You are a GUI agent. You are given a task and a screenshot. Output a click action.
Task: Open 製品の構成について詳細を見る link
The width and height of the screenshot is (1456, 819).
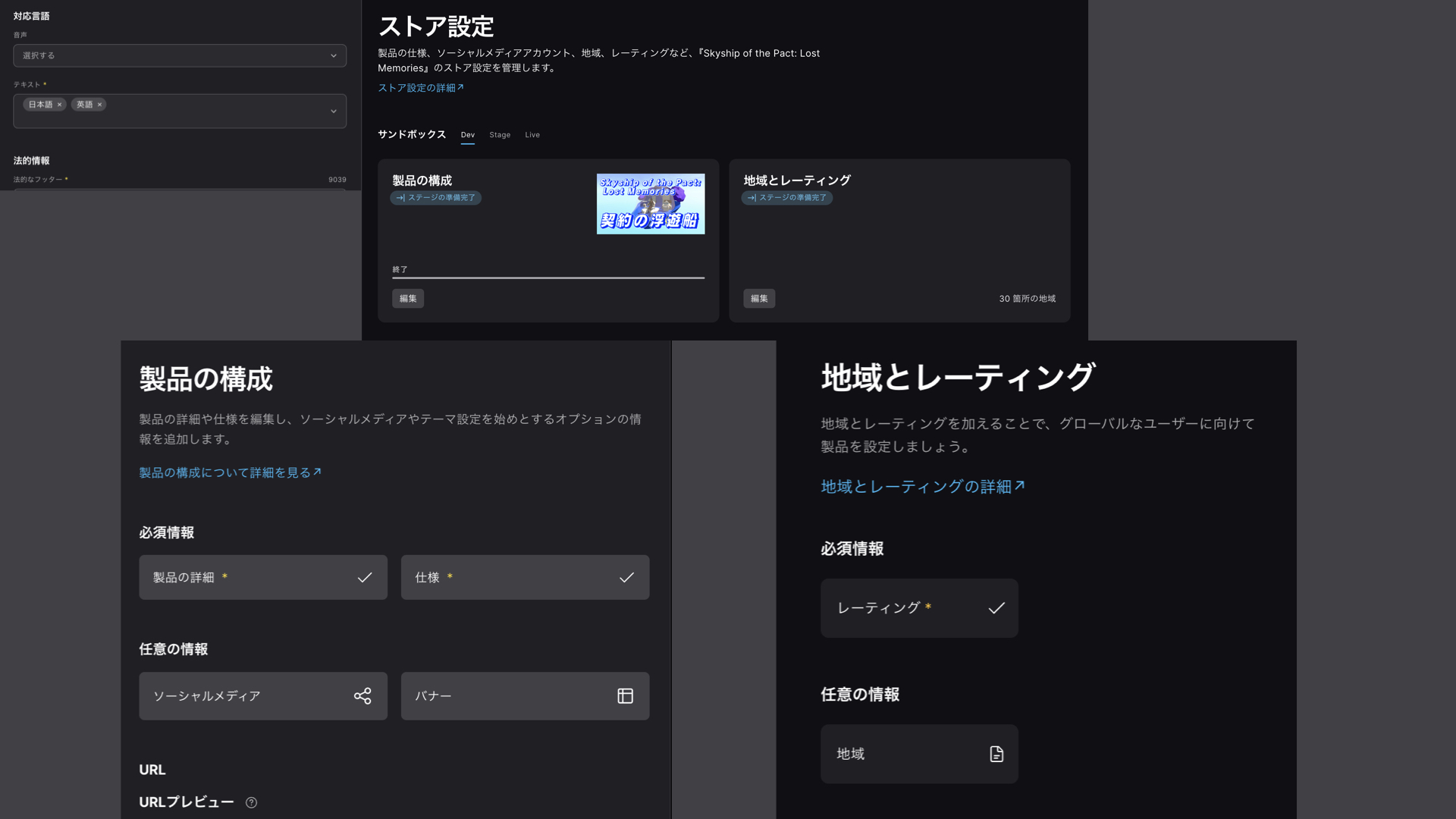[230, 472]
